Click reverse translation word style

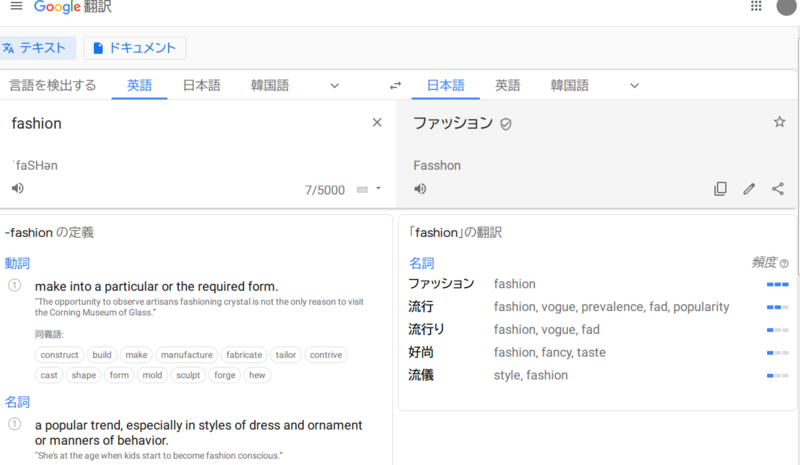[507, 376]
